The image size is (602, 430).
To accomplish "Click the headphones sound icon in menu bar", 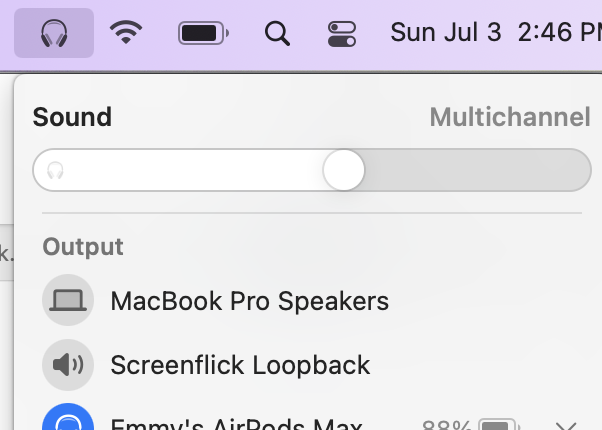I will point(54,33).
